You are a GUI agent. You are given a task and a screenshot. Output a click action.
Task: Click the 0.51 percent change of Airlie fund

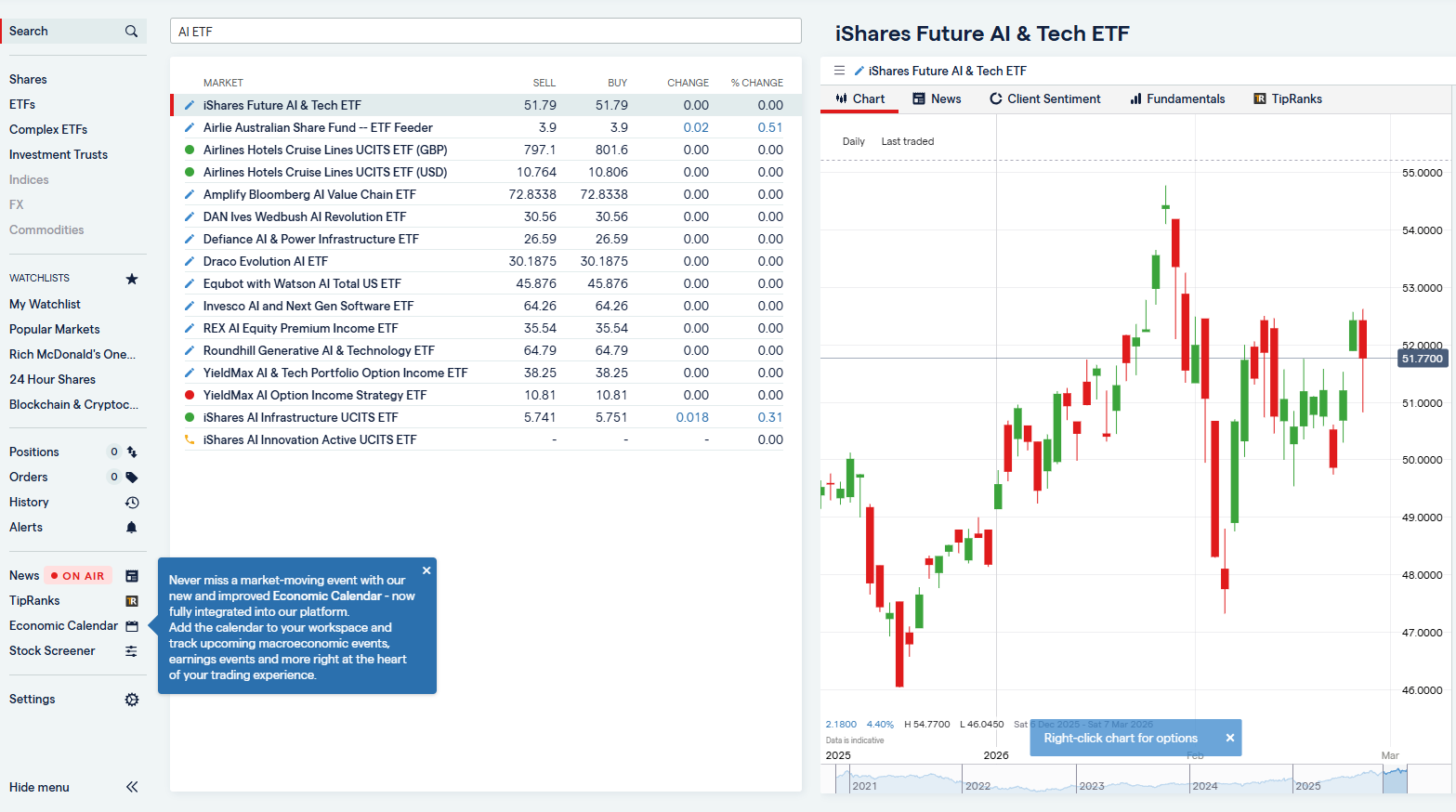point(769,127)
